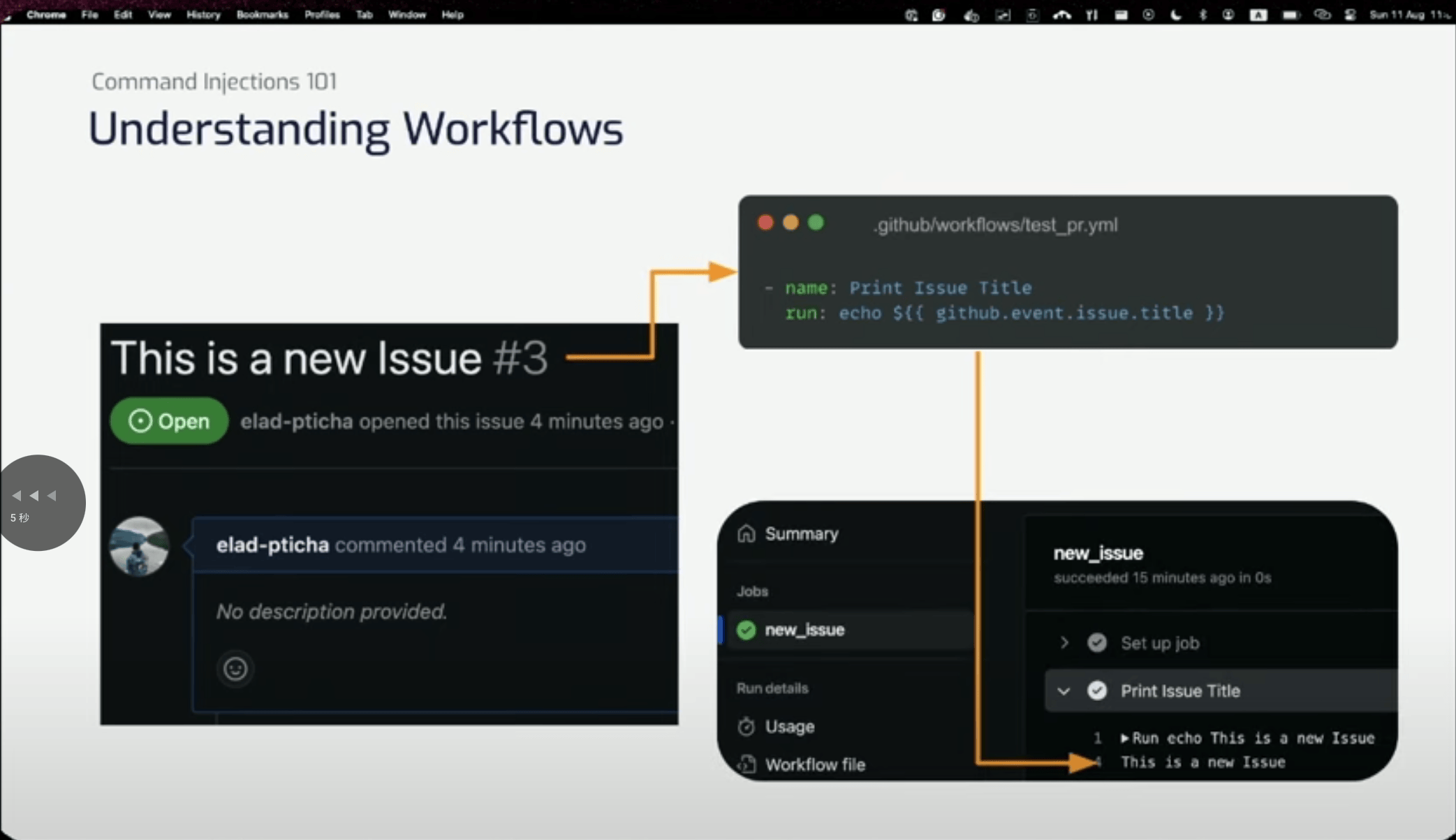Select the new_issue job in sidebar
Image resolution: width=1456 pixels, height=840 pixels.
pyautogui.click(x=804, y=630)
